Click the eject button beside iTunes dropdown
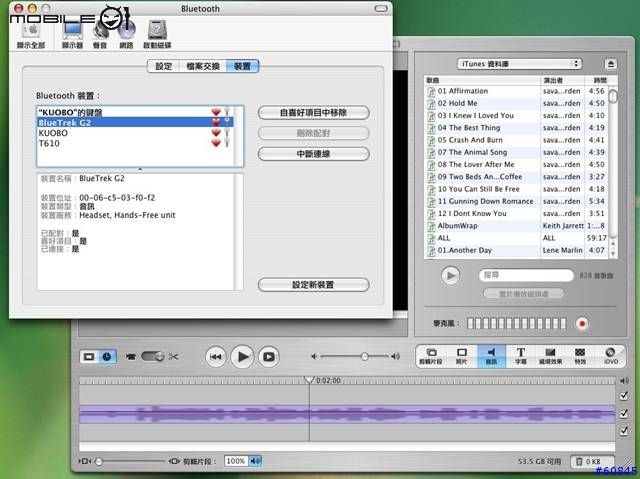The height and width of the screenshot is (479, 640). [611, 64]
